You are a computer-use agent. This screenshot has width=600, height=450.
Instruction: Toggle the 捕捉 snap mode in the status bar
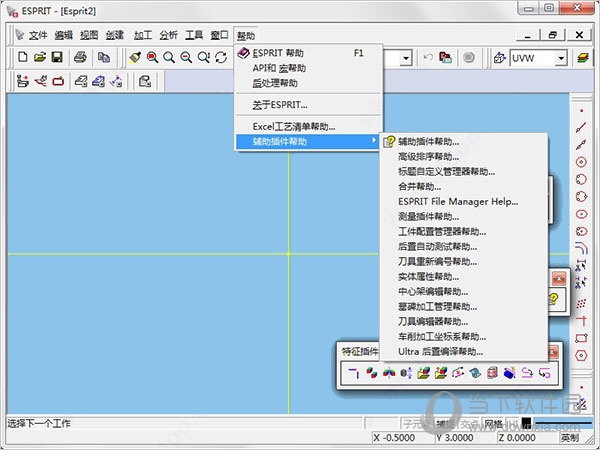(x=446, y=424)
